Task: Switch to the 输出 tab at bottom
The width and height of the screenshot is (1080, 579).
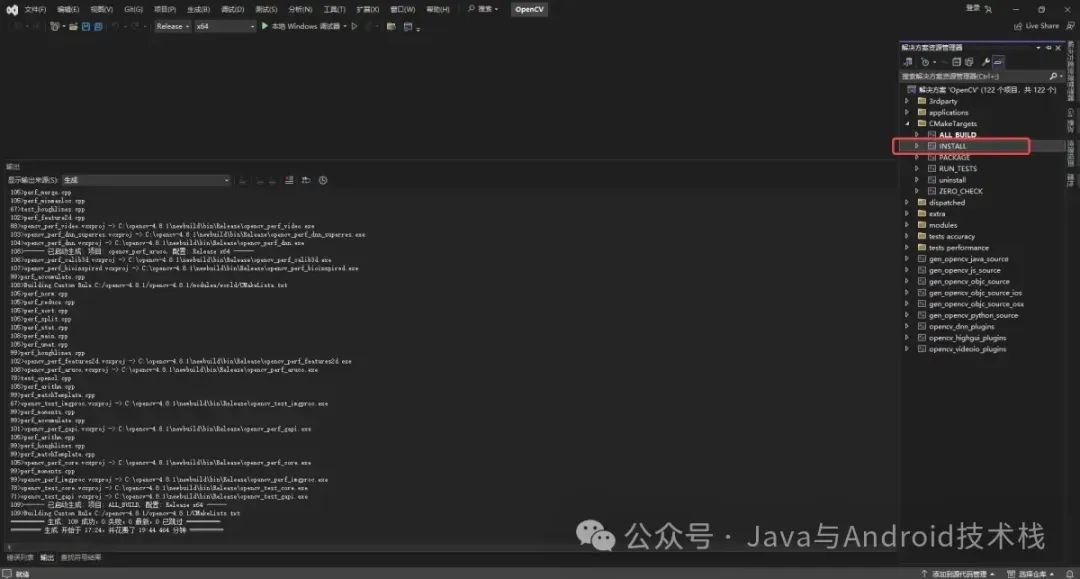Action: (47, 558)
